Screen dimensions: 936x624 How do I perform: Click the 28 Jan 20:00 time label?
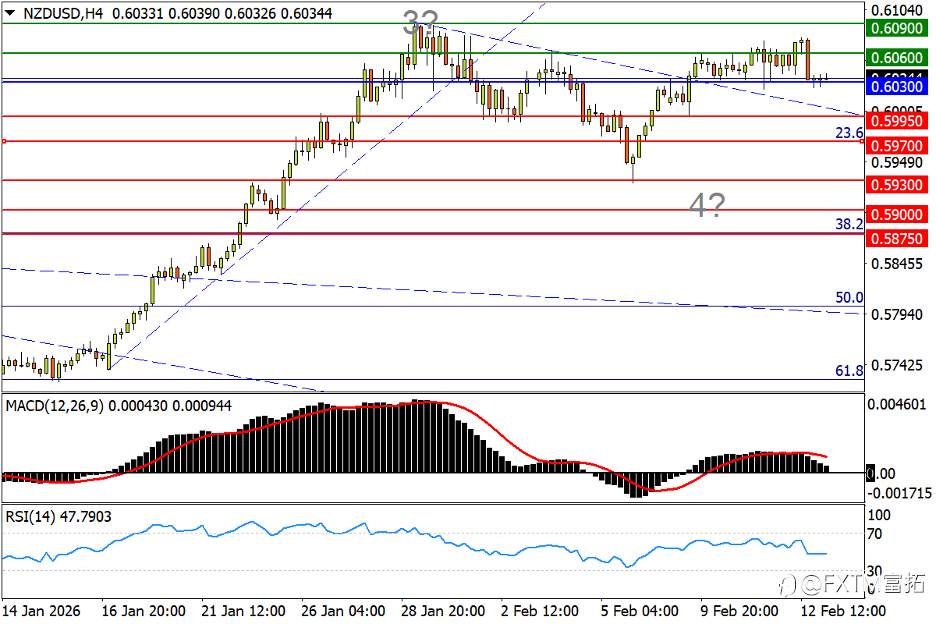click(443, 611)
